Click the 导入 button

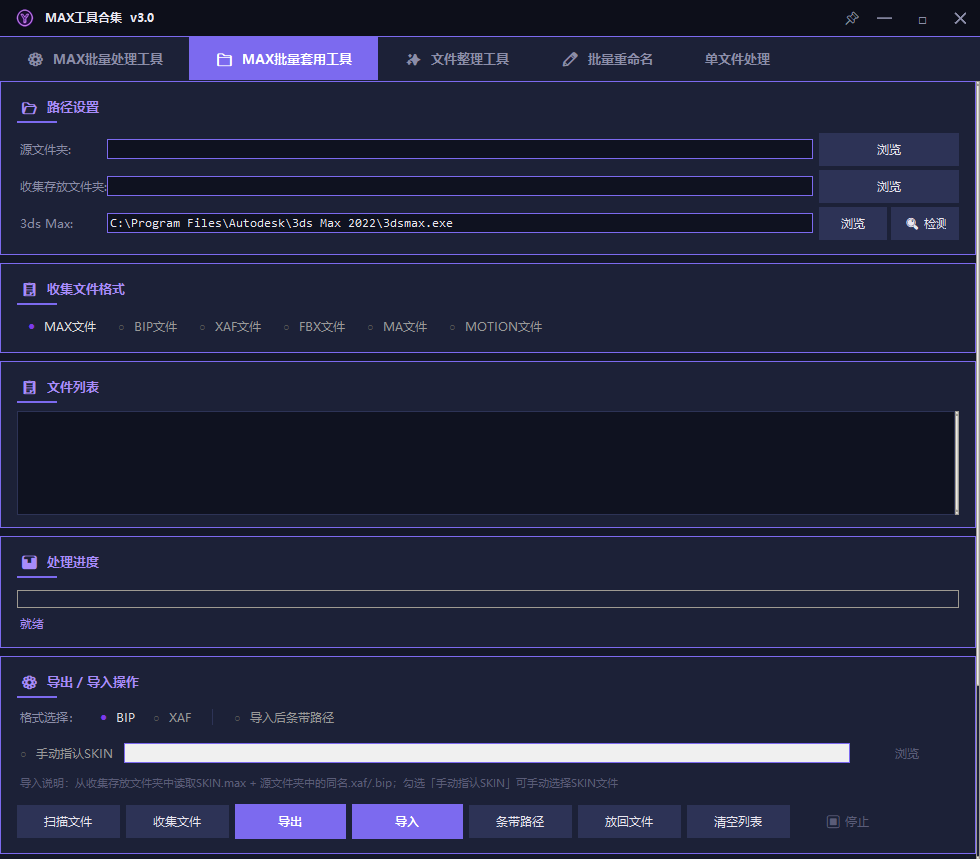[x=407, y=821]
